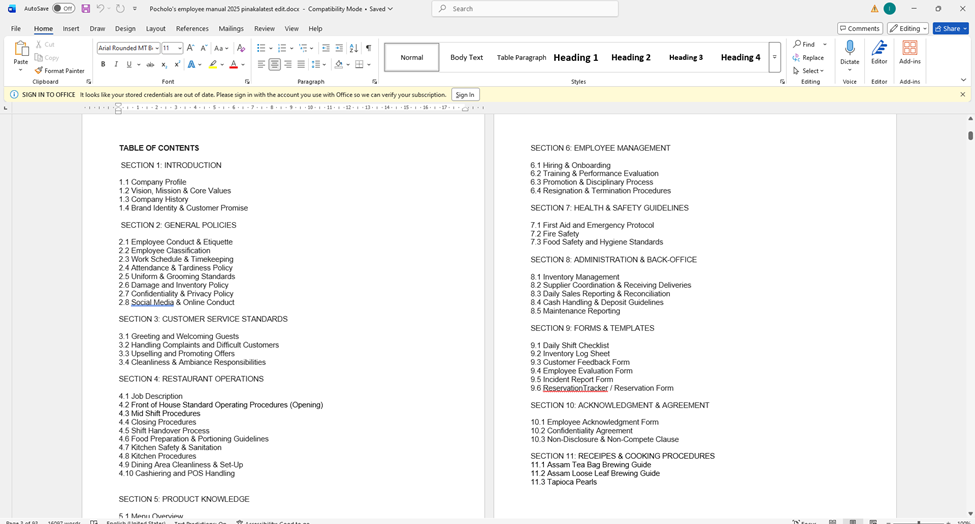The image size is (975, 524).
Task: Open Comments pane button
Action: point(860,29)
